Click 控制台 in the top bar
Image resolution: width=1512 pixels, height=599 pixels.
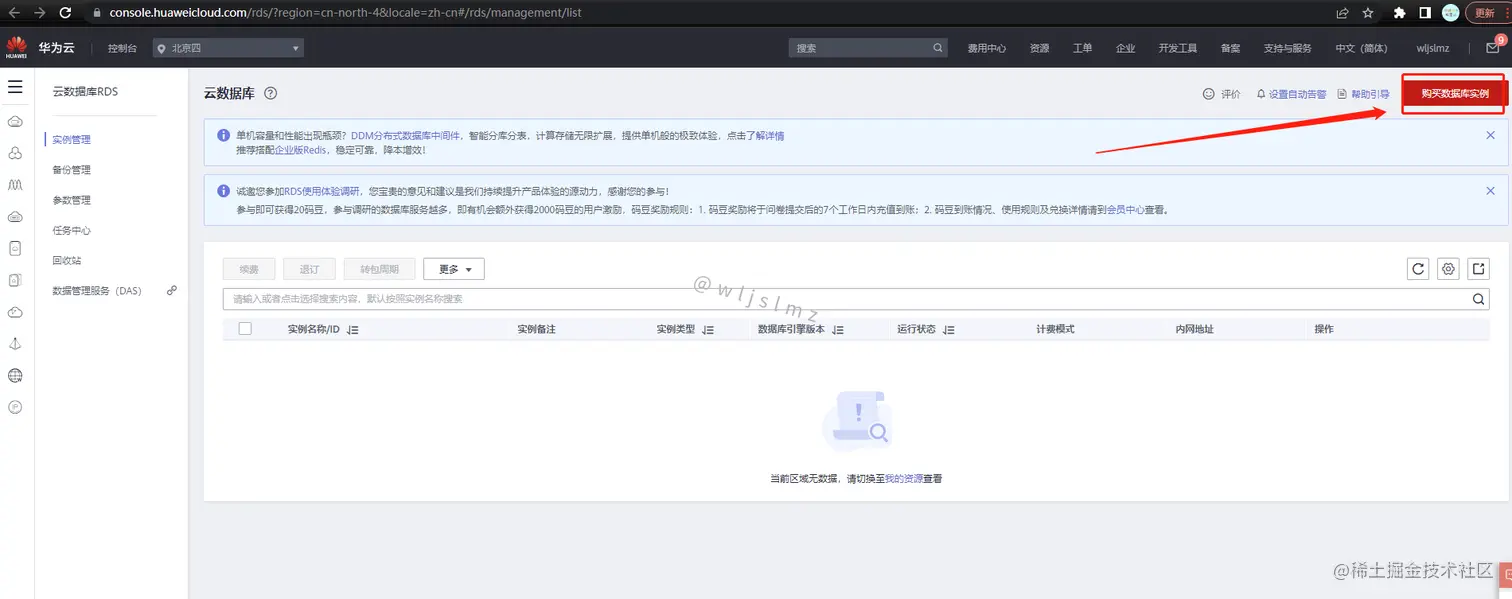(122, 48)
